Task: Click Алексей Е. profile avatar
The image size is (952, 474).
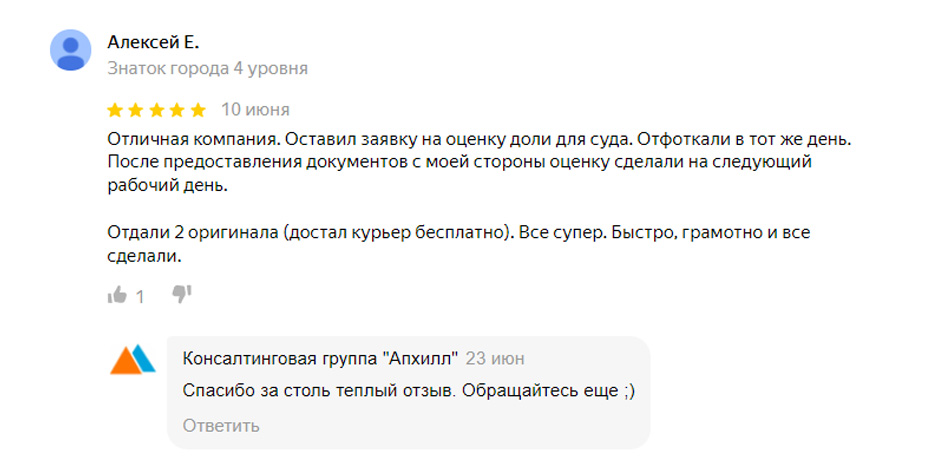Action: click(x=71, y=50)
